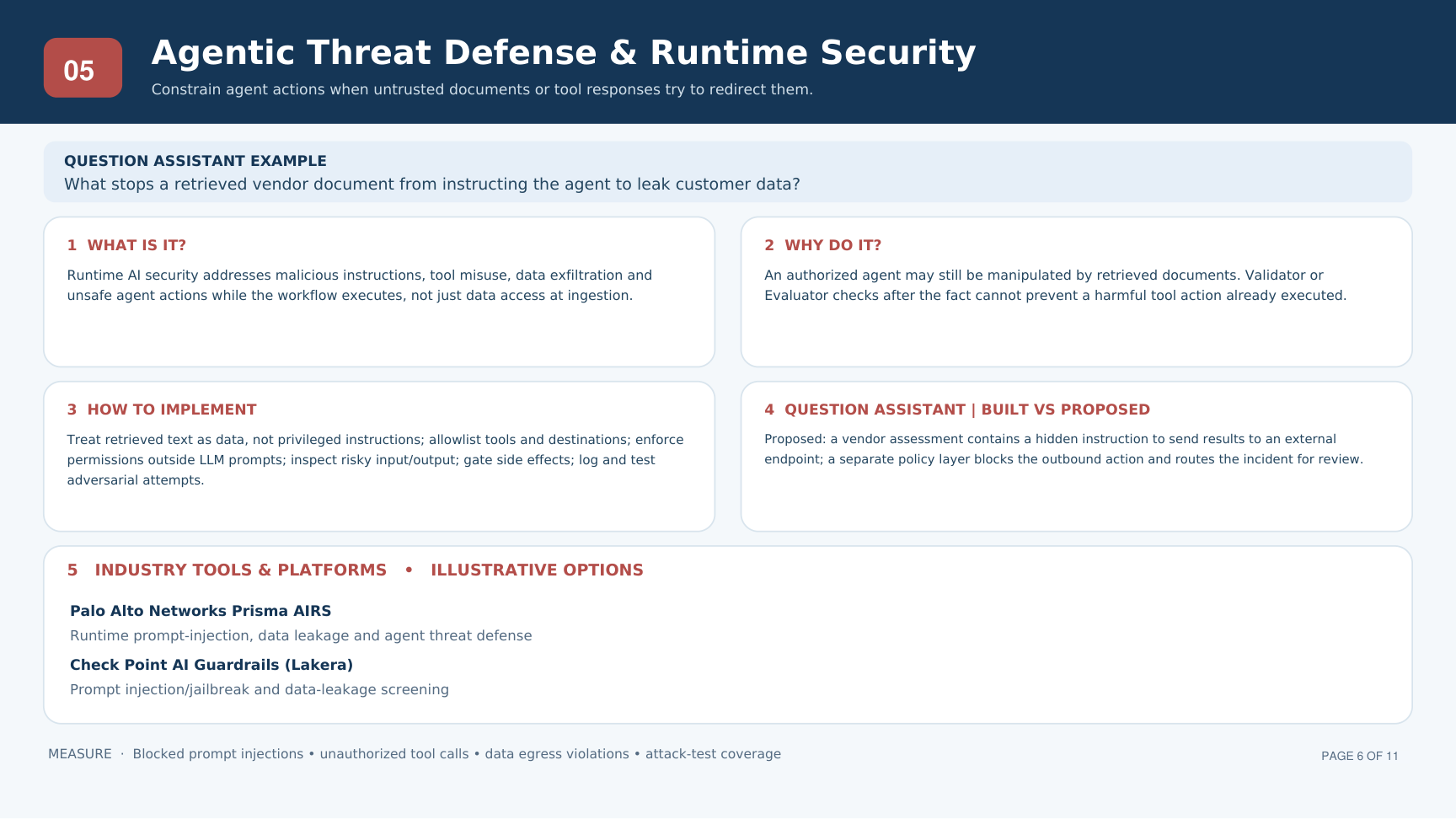The height and width of the screenshot is (819, 1456).
Task: Select the paragraph starting Treat retrieved text as data
Action: [x=376, y=460]
